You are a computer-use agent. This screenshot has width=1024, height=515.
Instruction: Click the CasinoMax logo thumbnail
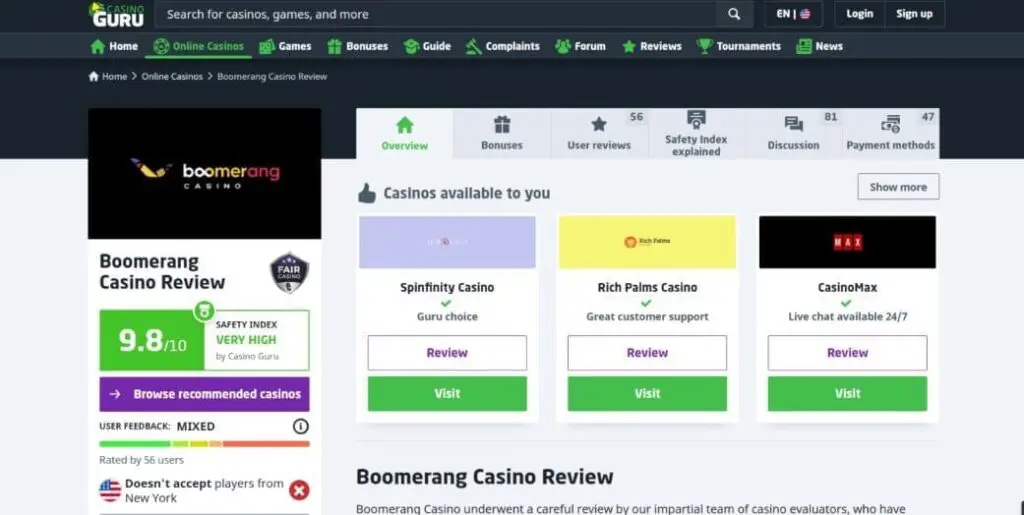(x=847, y=242)
